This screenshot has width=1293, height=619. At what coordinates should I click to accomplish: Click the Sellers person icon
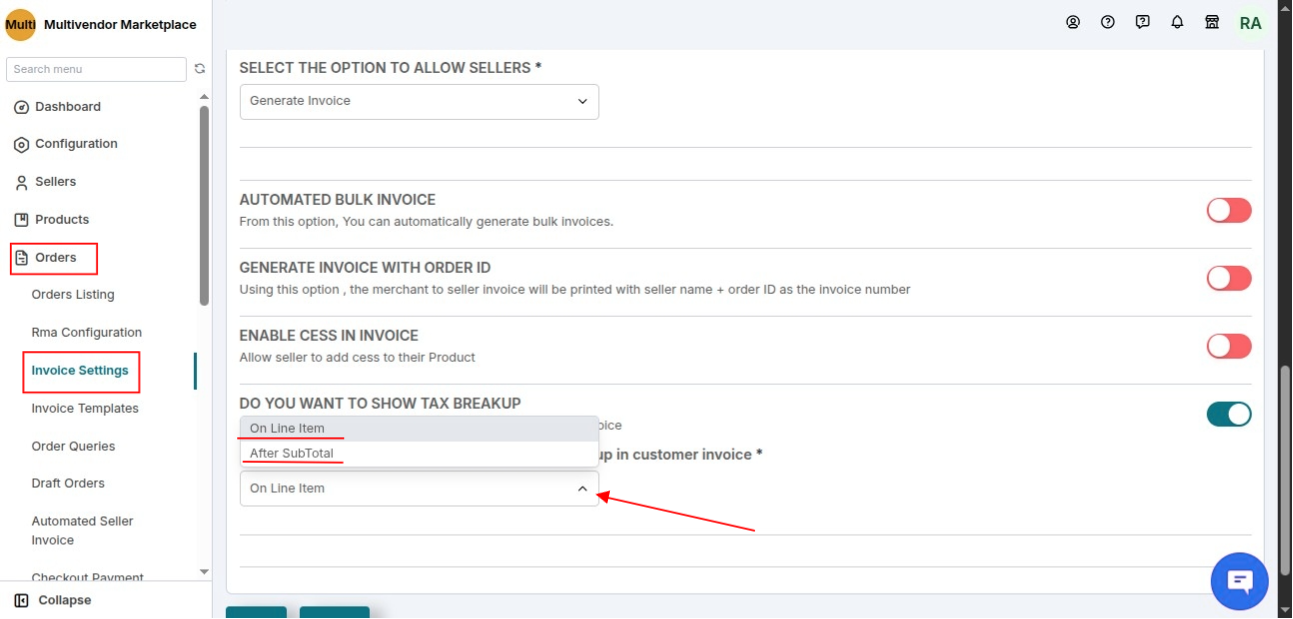click(x=21, y=183)
